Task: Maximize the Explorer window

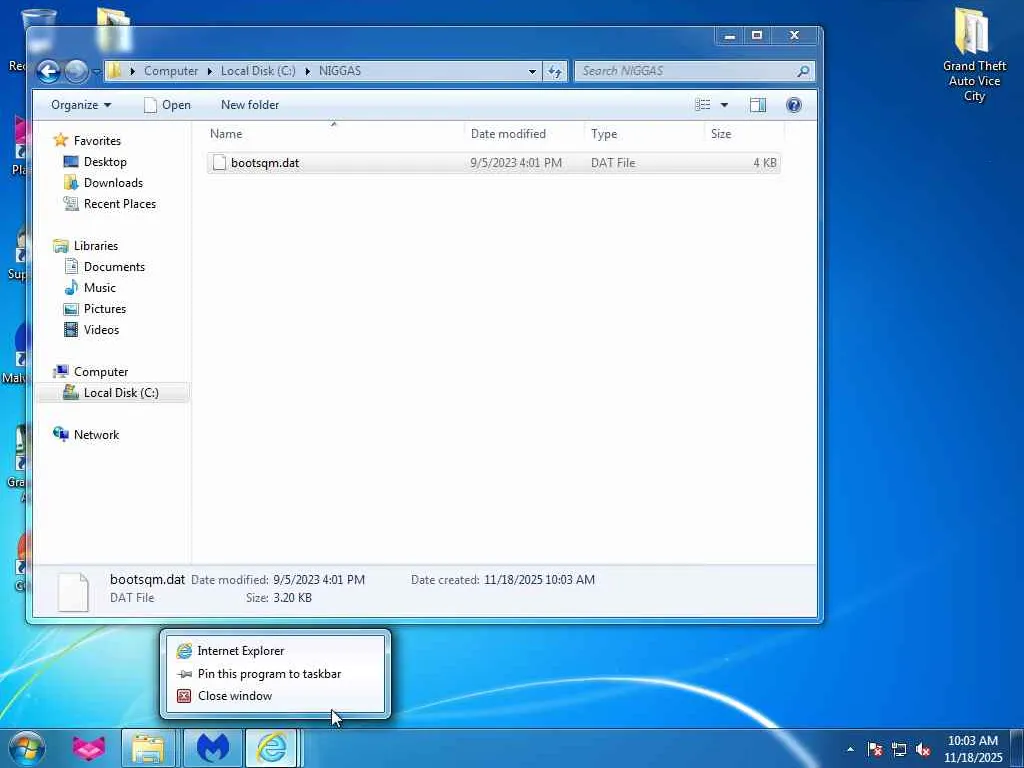Action: pos(757,35)
